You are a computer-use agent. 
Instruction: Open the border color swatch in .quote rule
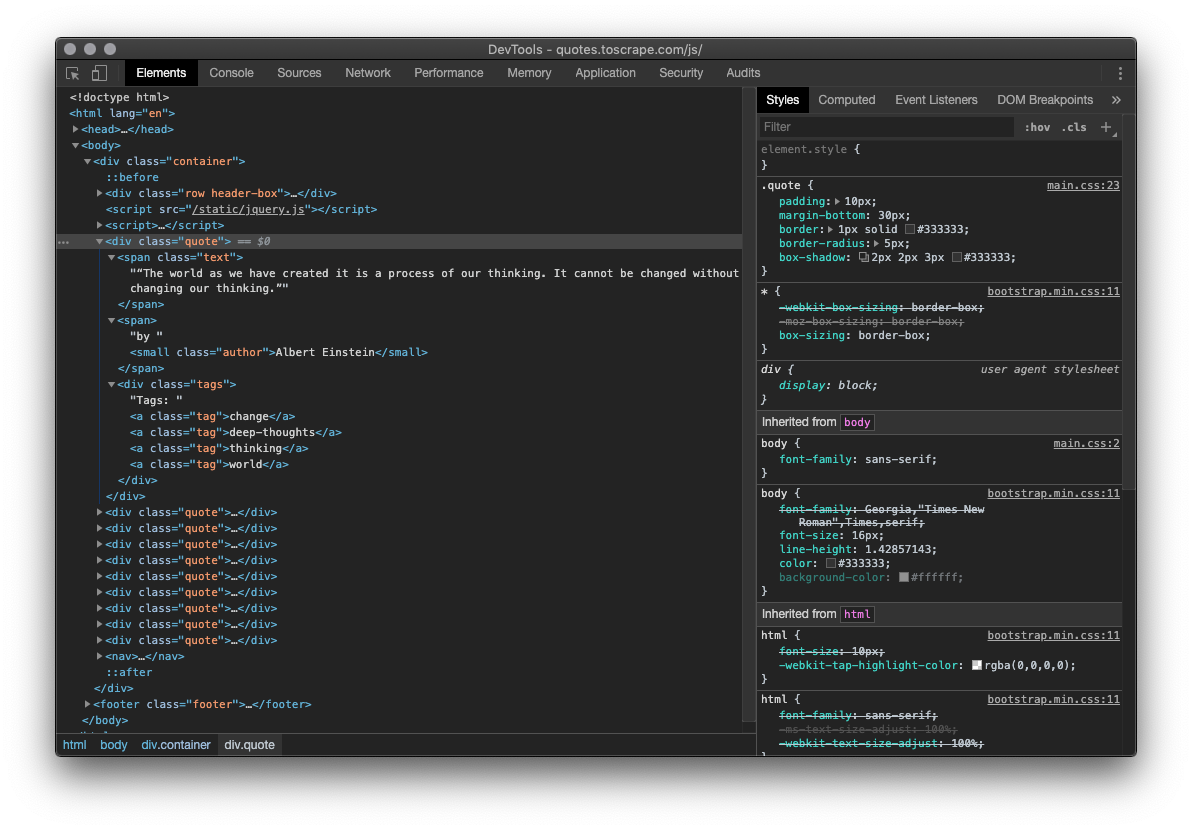[909, 230]
